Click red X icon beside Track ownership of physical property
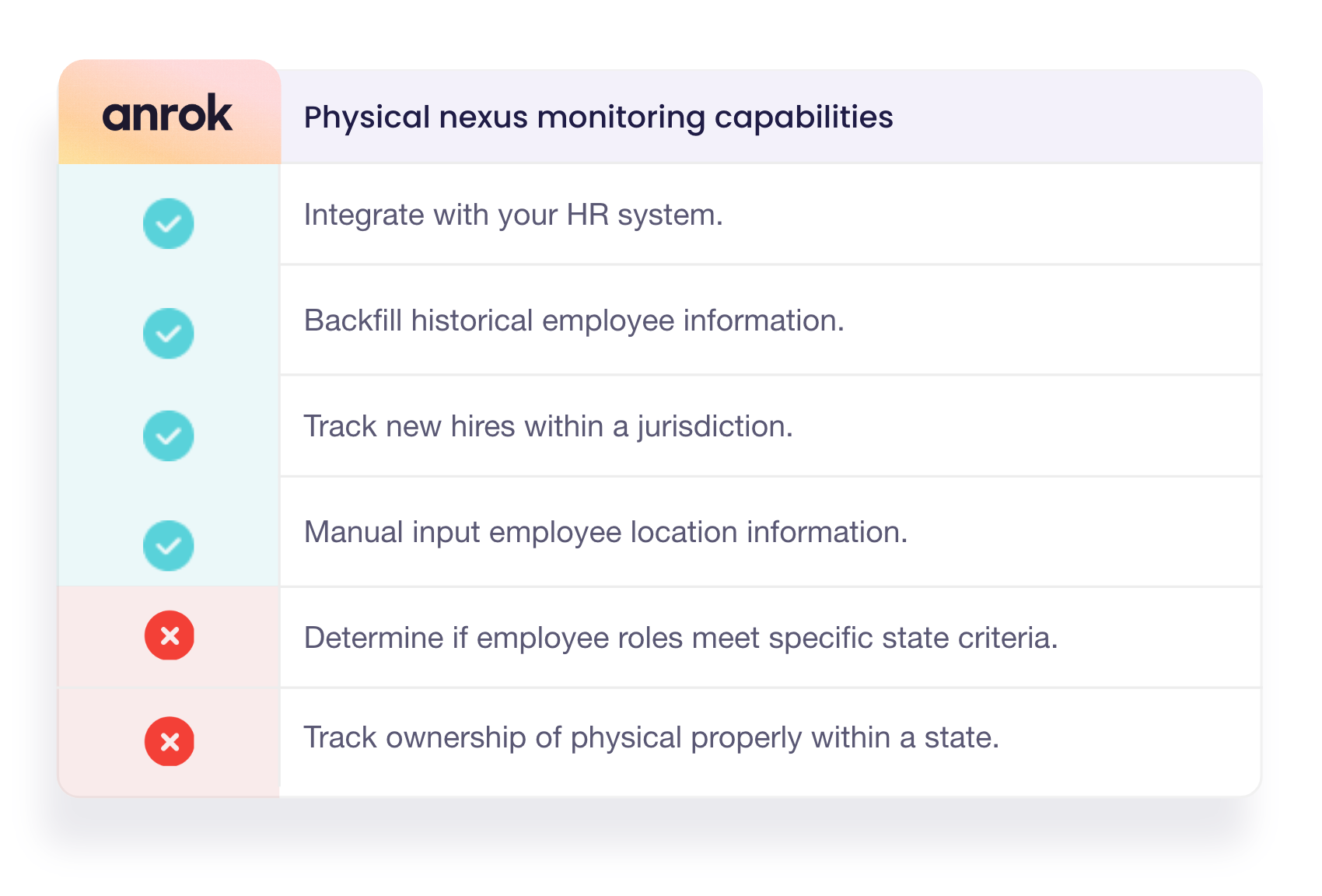Image resolution: width=1322 pixels, height=896 pixels. 170,741
